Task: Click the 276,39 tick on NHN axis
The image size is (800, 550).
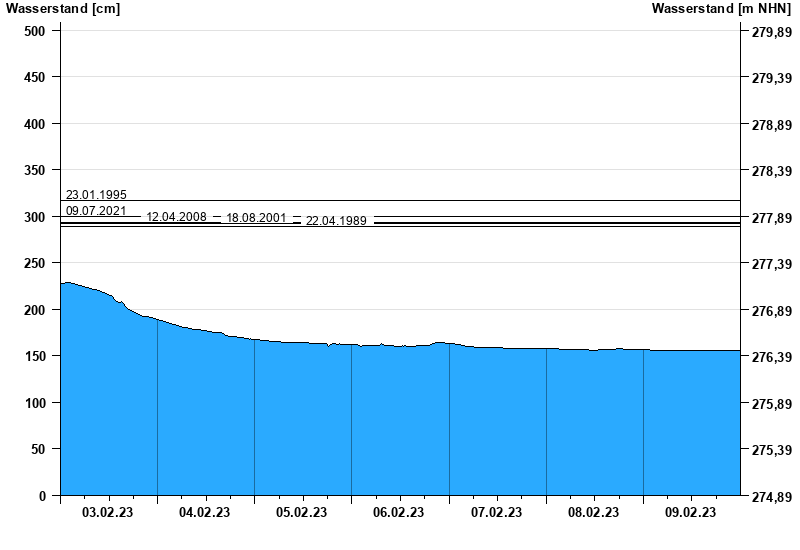Action: (771, 357)
